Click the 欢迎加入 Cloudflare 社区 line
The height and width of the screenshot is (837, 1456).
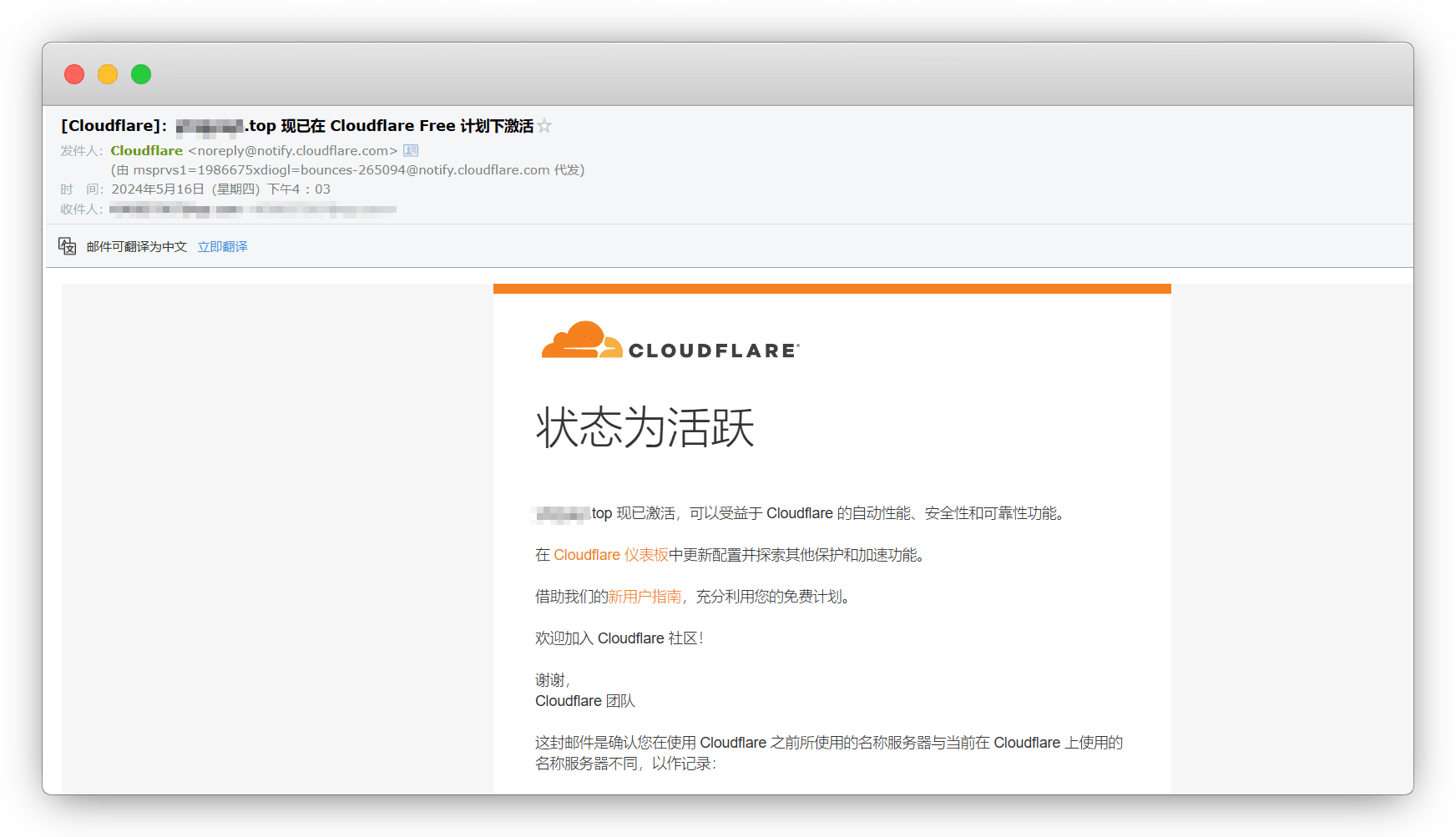[619, 638]
